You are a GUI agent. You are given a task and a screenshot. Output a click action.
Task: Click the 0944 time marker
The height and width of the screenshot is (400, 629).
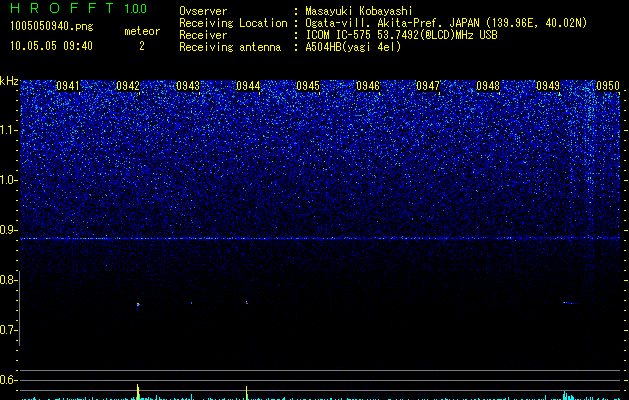[248, 86]
